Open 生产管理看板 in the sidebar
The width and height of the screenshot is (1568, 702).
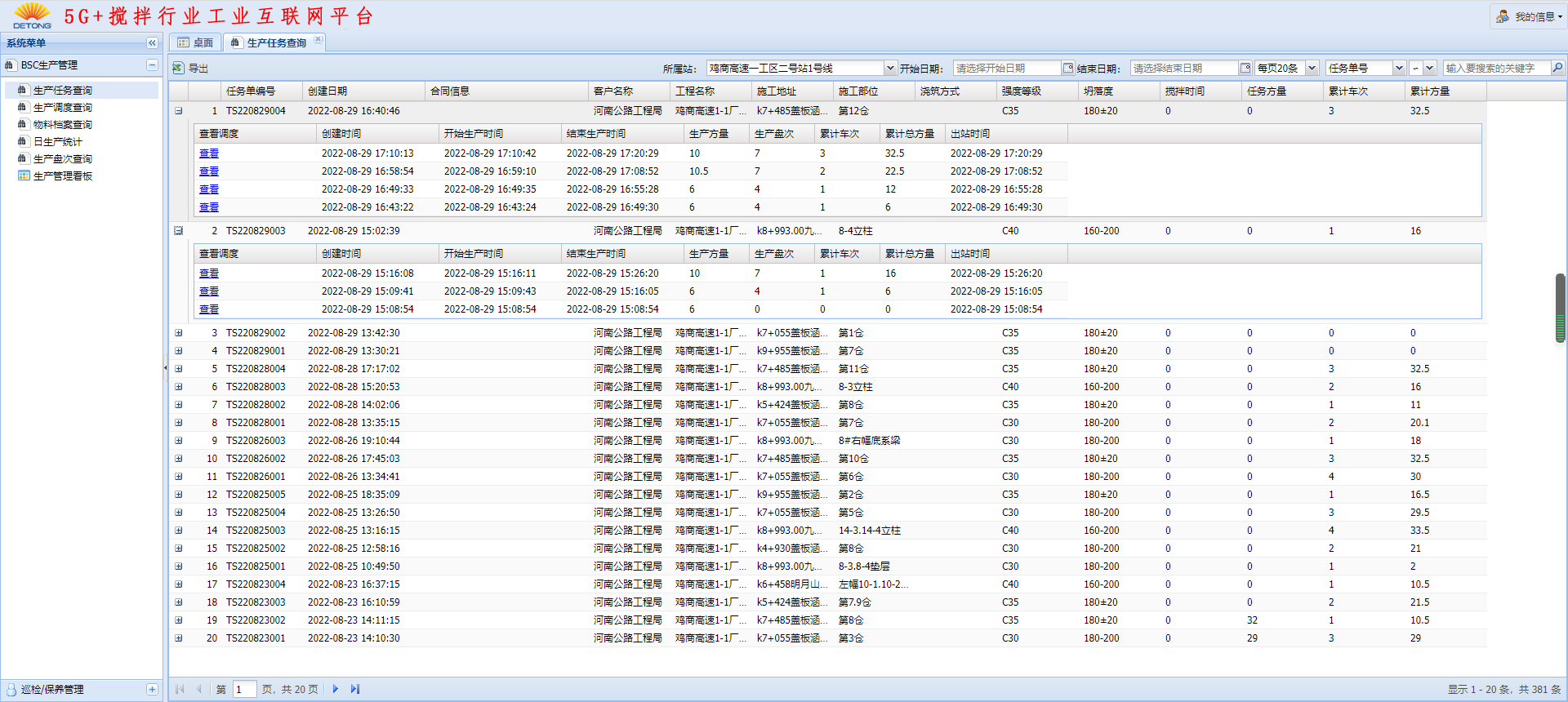[62, 176]
